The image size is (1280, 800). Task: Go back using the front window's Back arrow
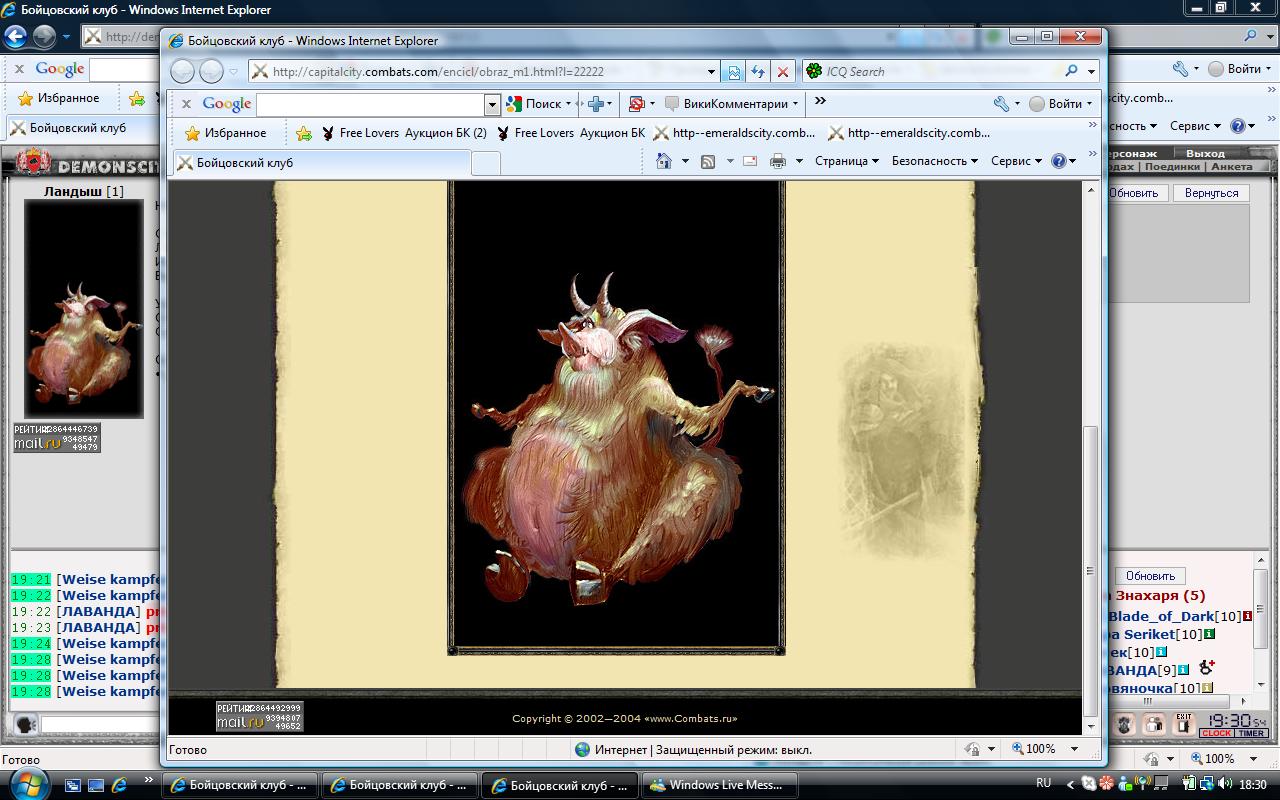182,71
